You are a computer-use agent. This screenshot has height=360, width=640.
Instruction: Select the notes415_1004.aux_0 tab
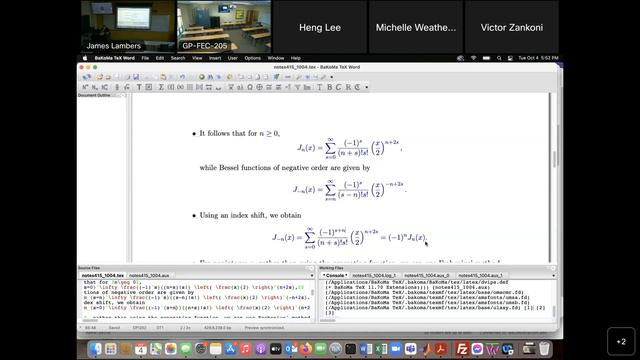427,276
